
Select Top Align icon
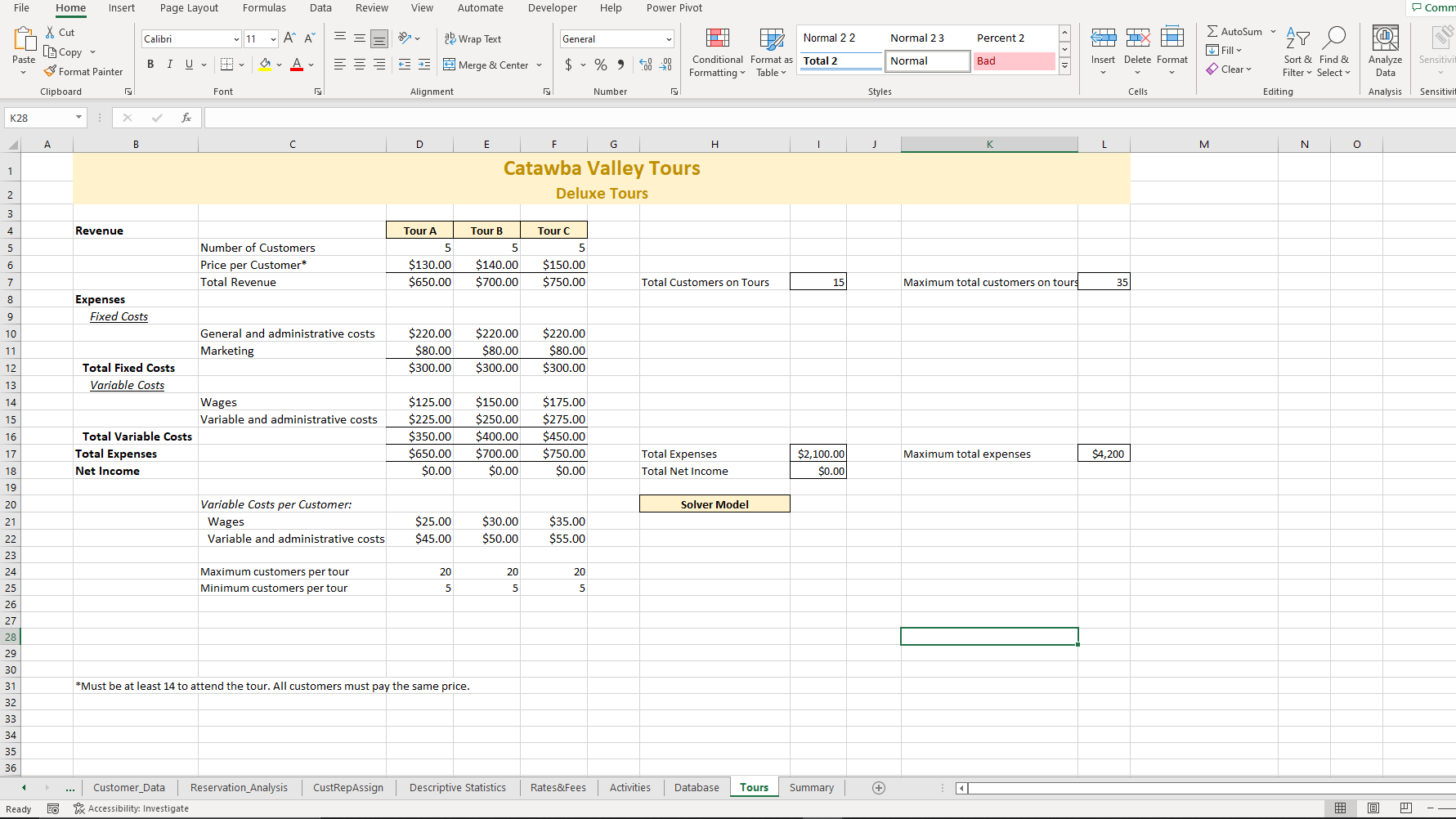340,38
